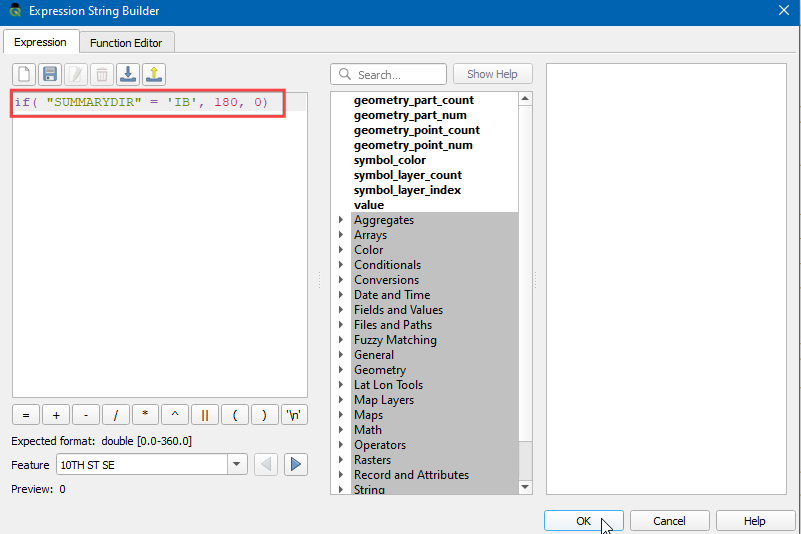This screenshot has height=534, width=801.
Task: Expand the Conditionals function group
Action: [x=341, y=265]
